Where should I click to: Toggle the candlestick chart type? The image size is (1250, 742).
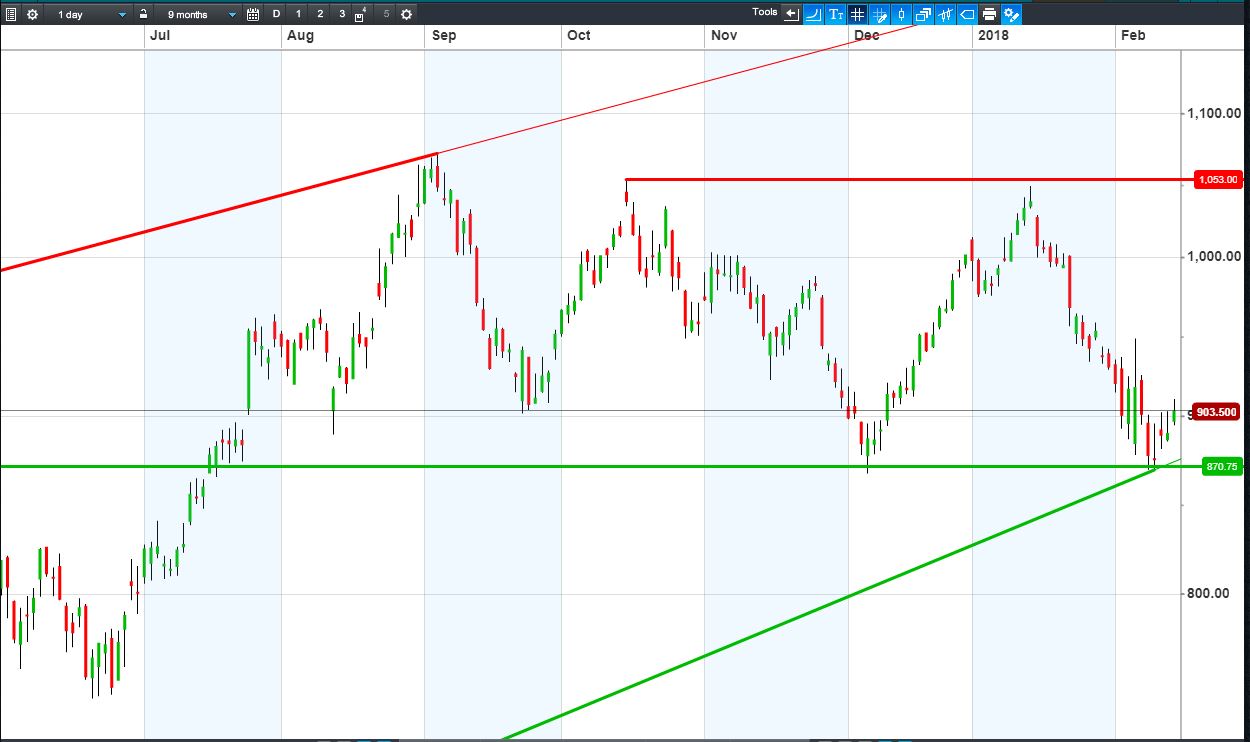click(x=901, y=14)
